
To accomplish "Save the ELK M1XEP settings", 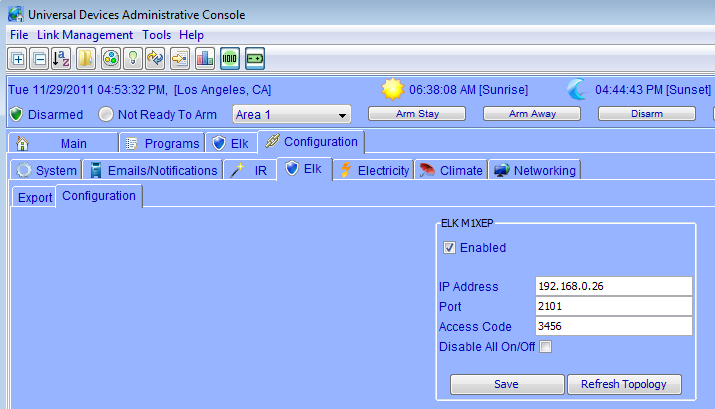I will pos(507,384).
